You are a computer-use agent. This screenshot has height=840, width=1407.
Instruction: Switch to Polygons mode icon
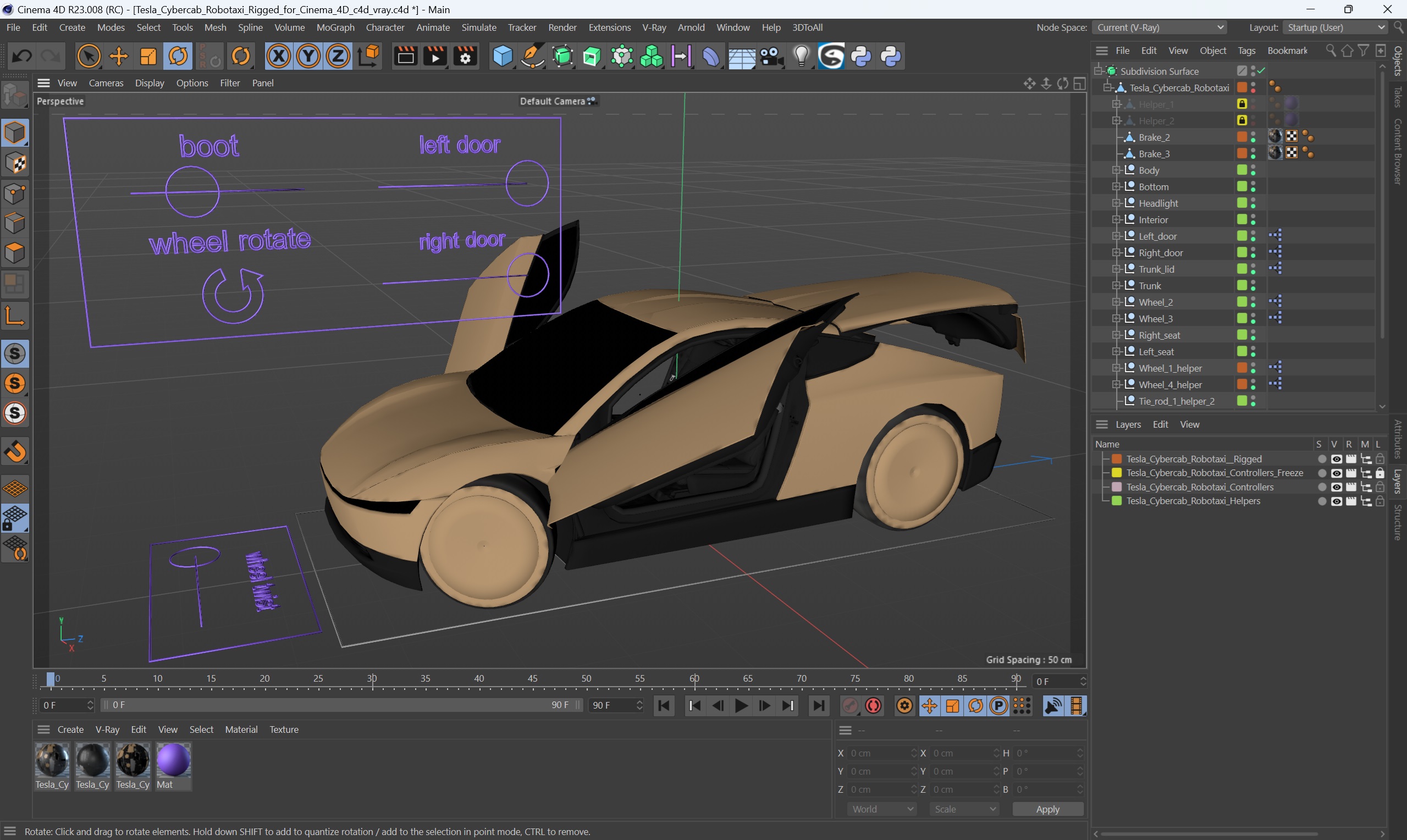click(x=15, y=253)
